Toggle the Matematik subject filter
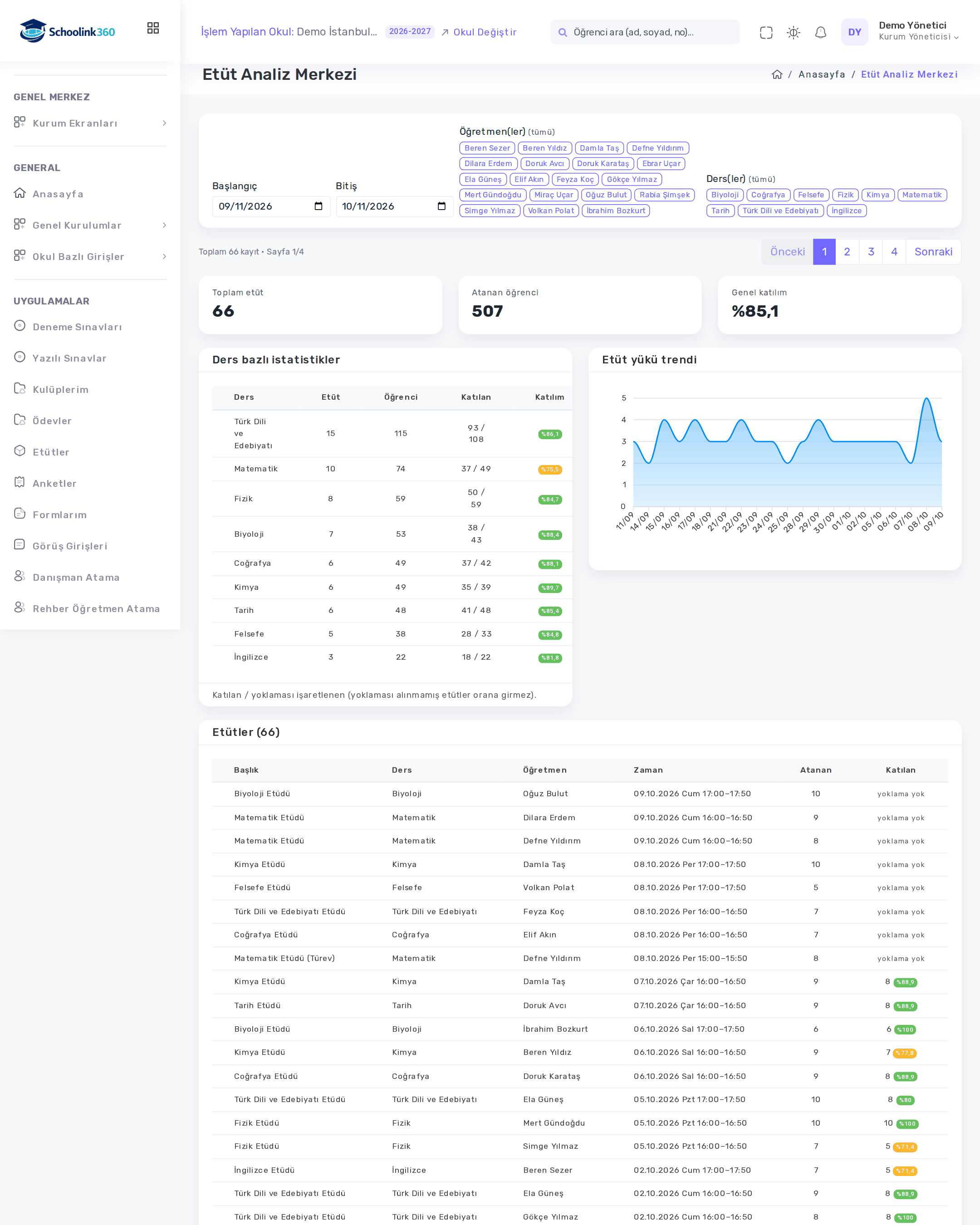The image size is (980, 1225). click(921, 195)
